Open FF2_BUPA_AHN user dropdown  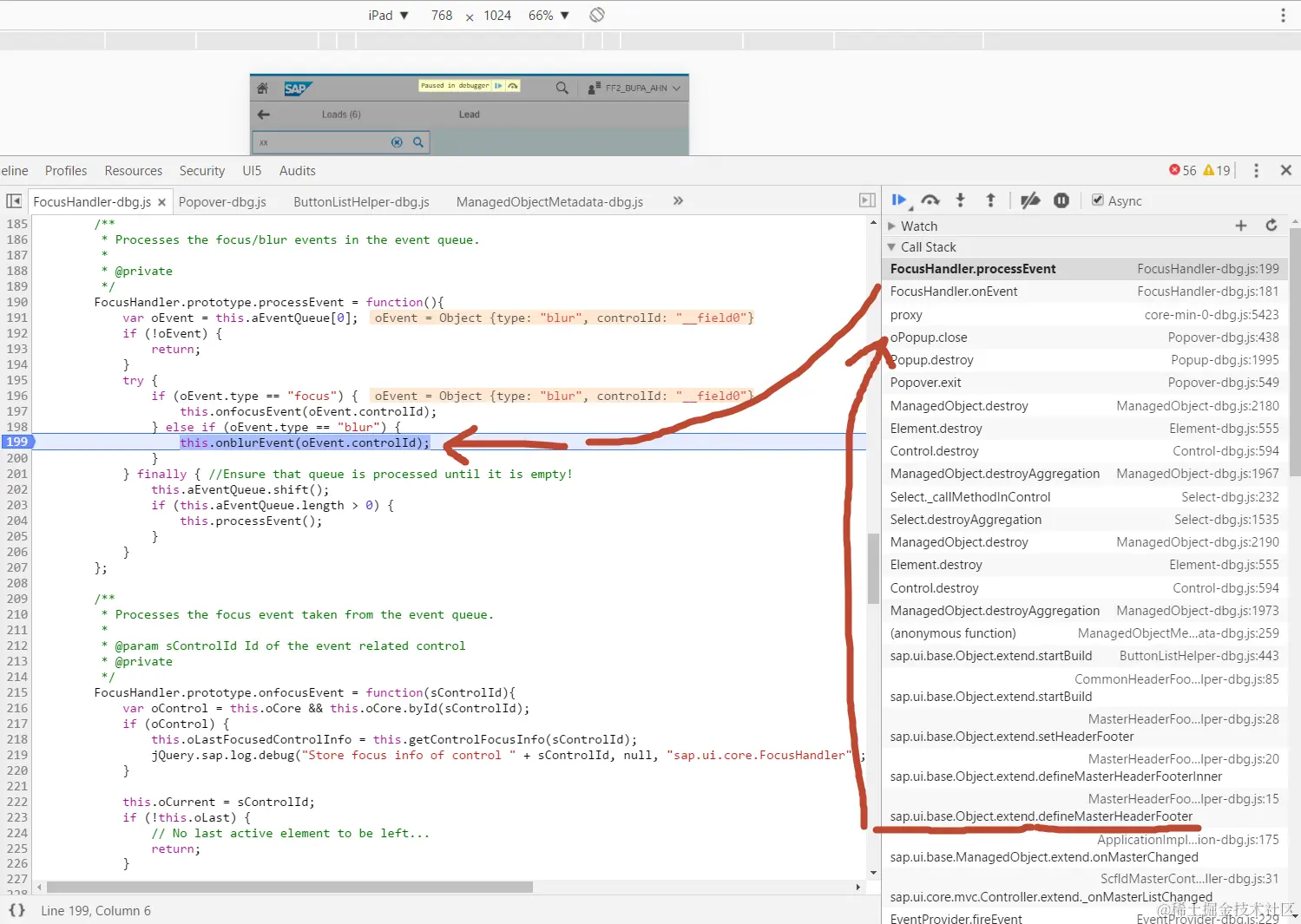(634, 88)
